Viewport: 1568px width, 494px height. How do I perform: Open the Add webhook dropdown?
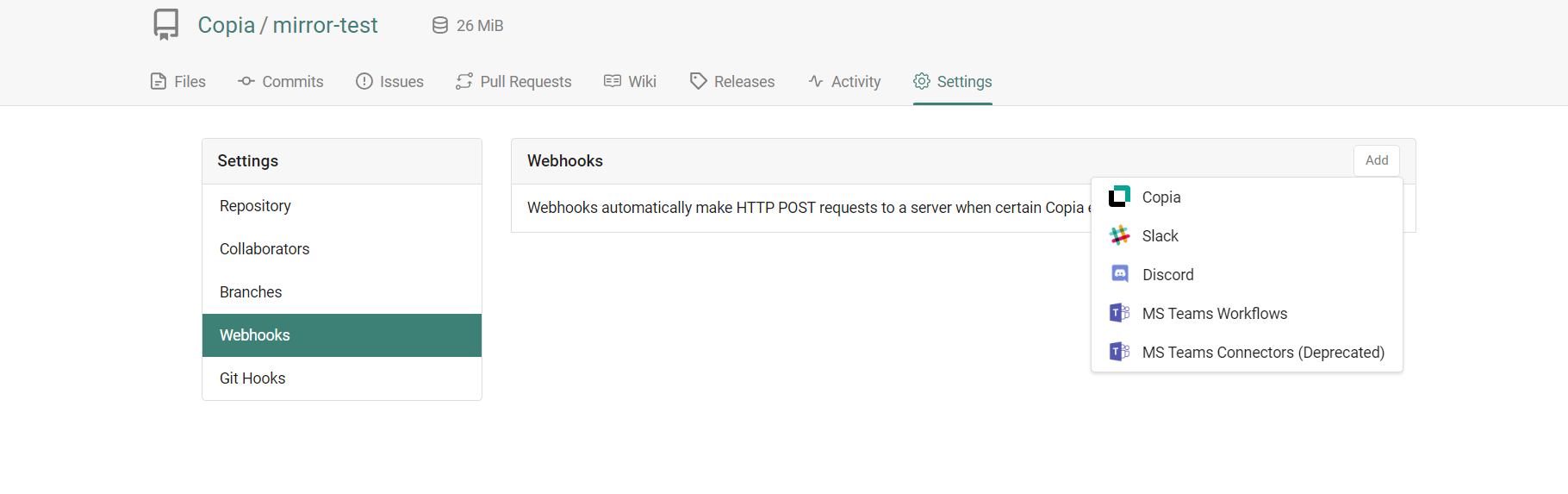point(1376,160)
